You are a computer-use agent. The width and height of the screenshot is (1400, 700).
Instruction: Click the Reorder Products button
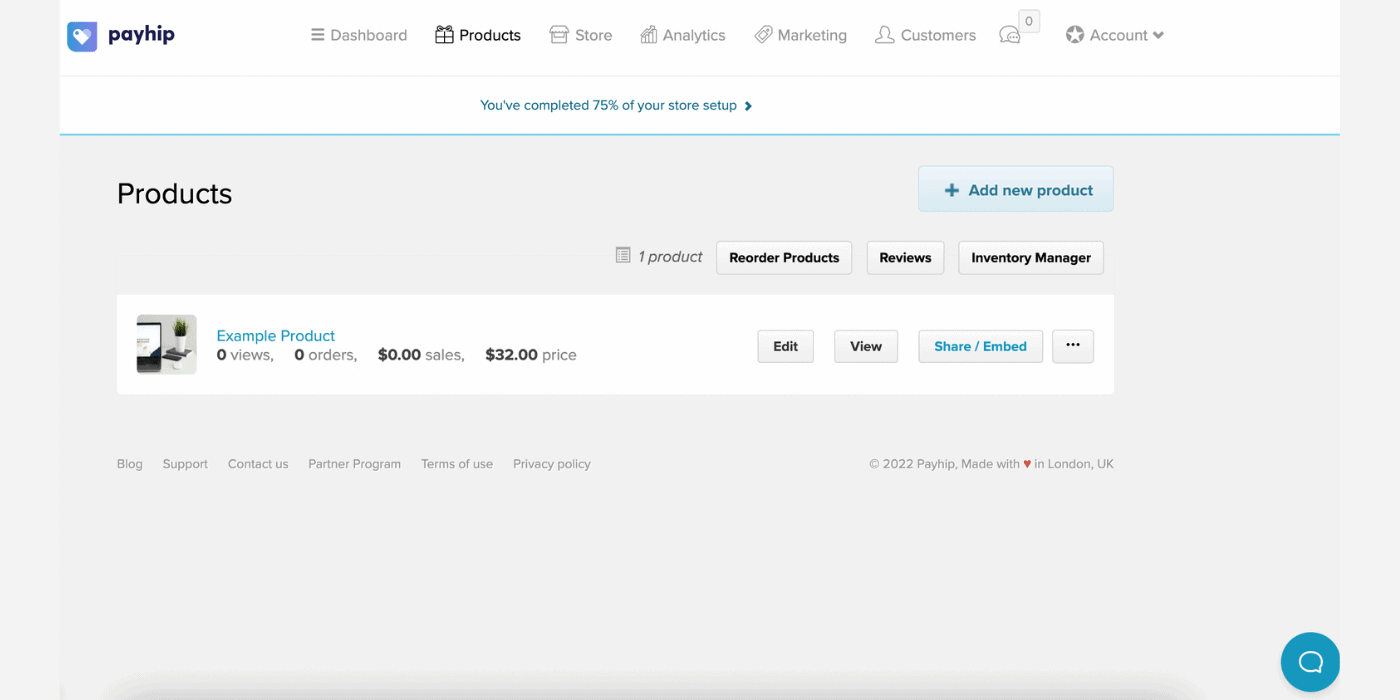(x=784, y=257)
